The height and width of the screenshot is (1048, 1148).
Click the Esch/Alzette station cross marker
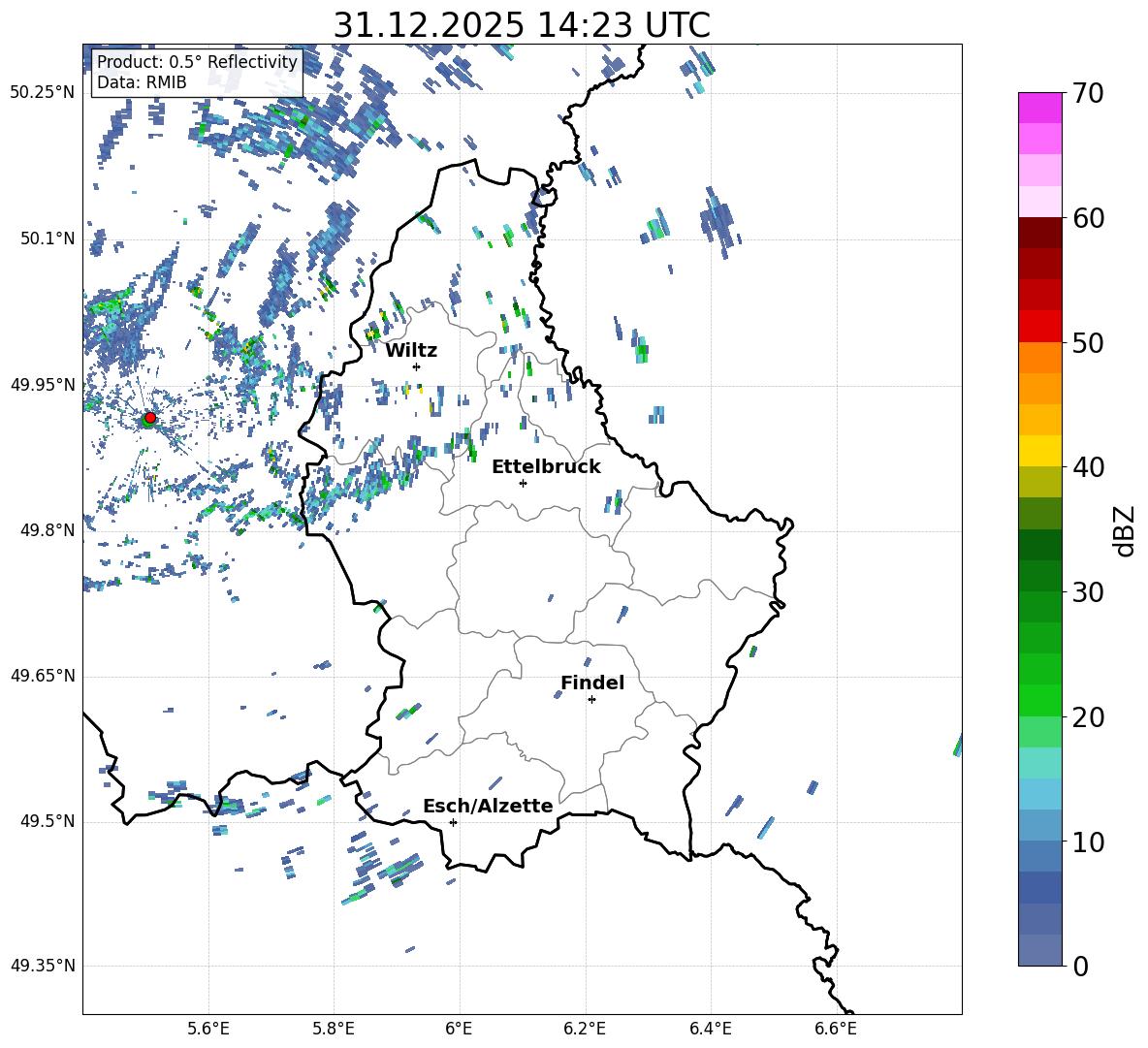453,822
